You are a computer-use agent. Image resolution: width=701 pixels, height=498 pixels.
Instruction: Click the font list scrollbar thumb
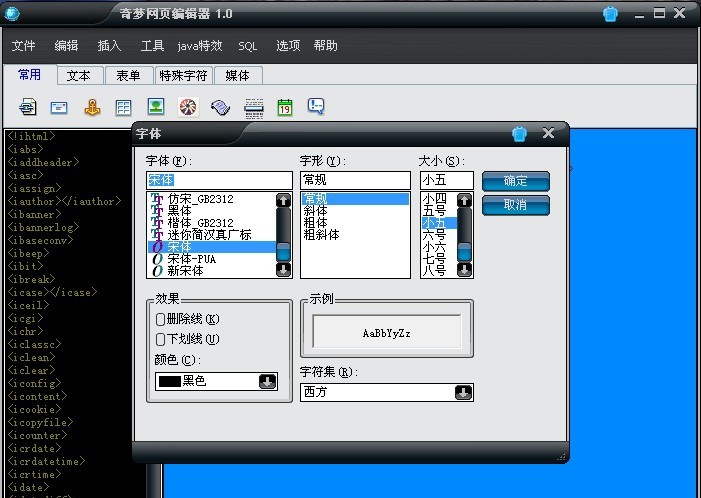coord(283,251)
